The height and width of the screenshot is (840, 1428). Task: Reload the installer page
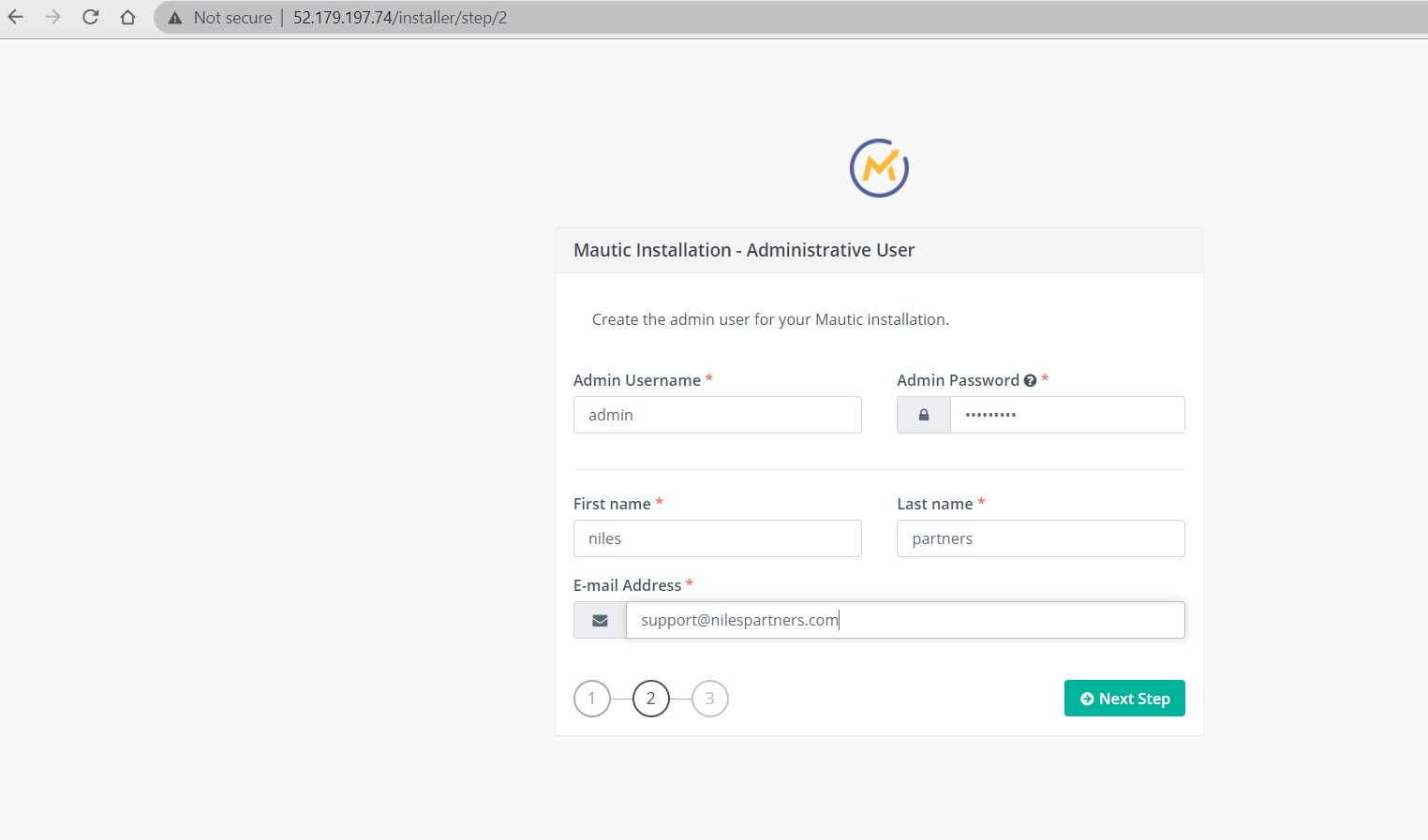point(90,17)
